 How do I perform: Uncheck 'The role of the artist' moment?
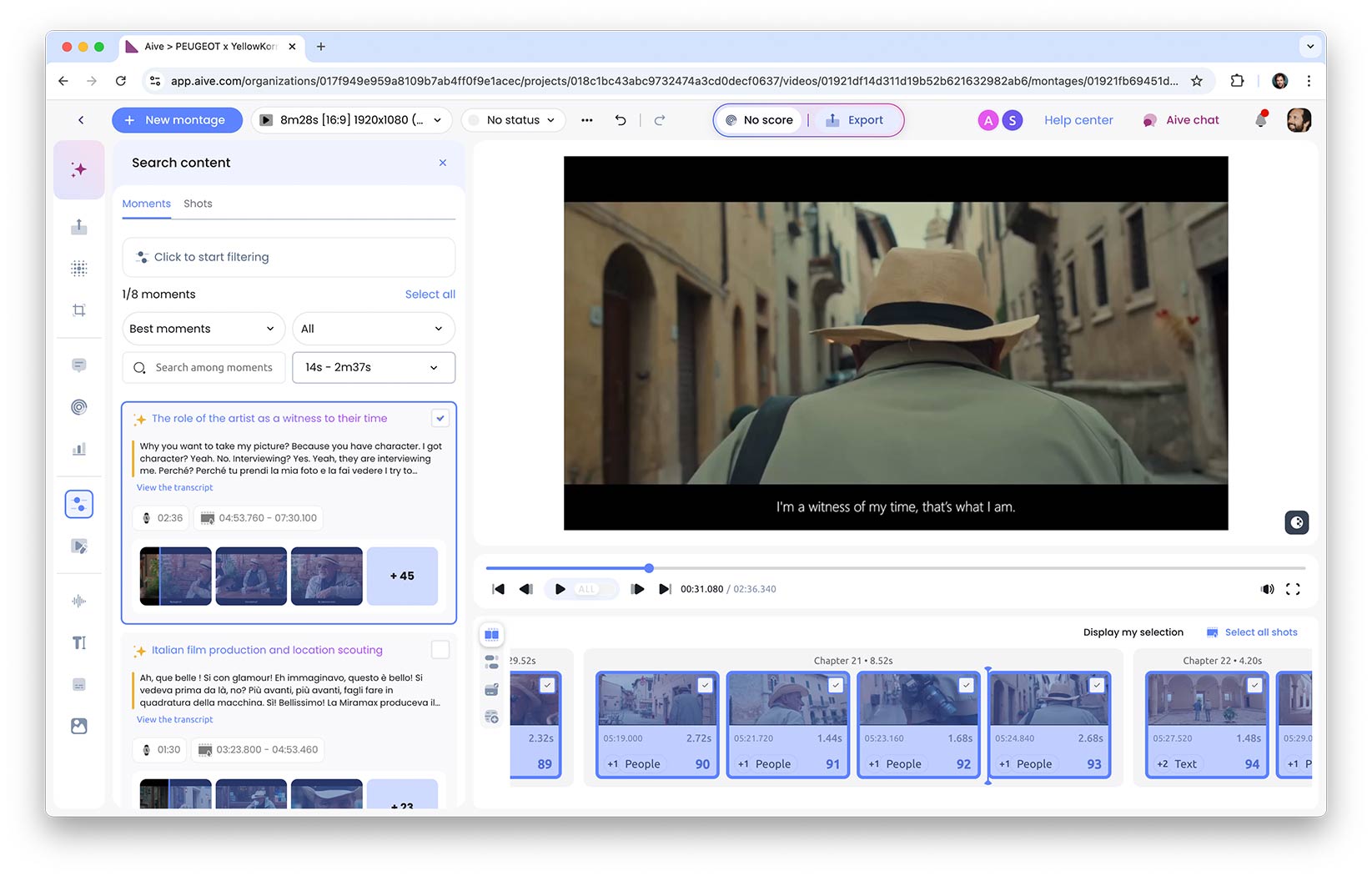point(440,419)
